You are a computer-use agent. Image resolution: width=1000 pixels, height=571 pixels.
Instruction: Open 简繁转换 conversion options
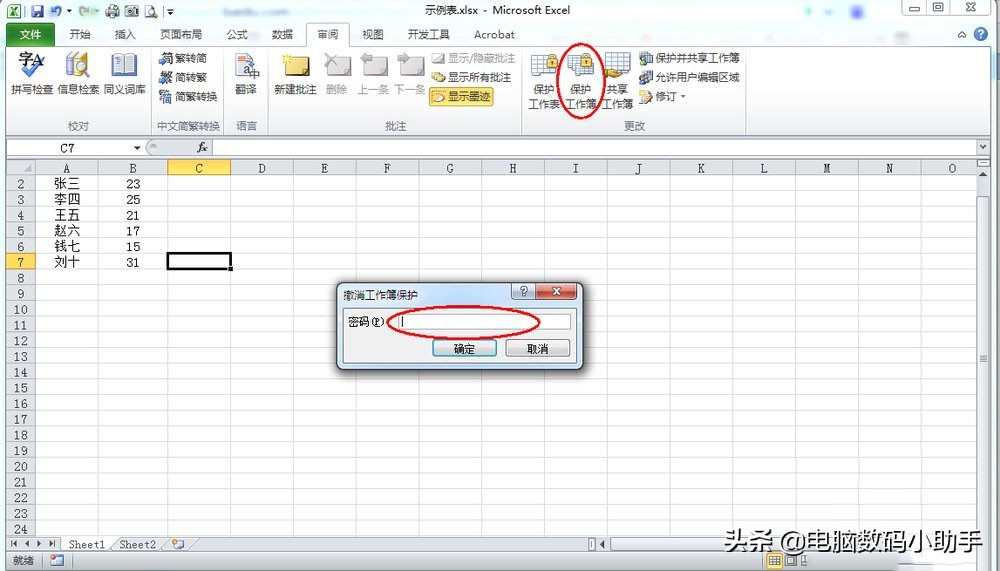click(x=188, y=96)
